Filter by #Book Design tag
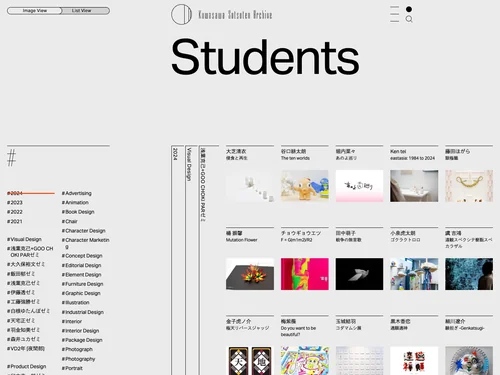 (x=78, y=212)
